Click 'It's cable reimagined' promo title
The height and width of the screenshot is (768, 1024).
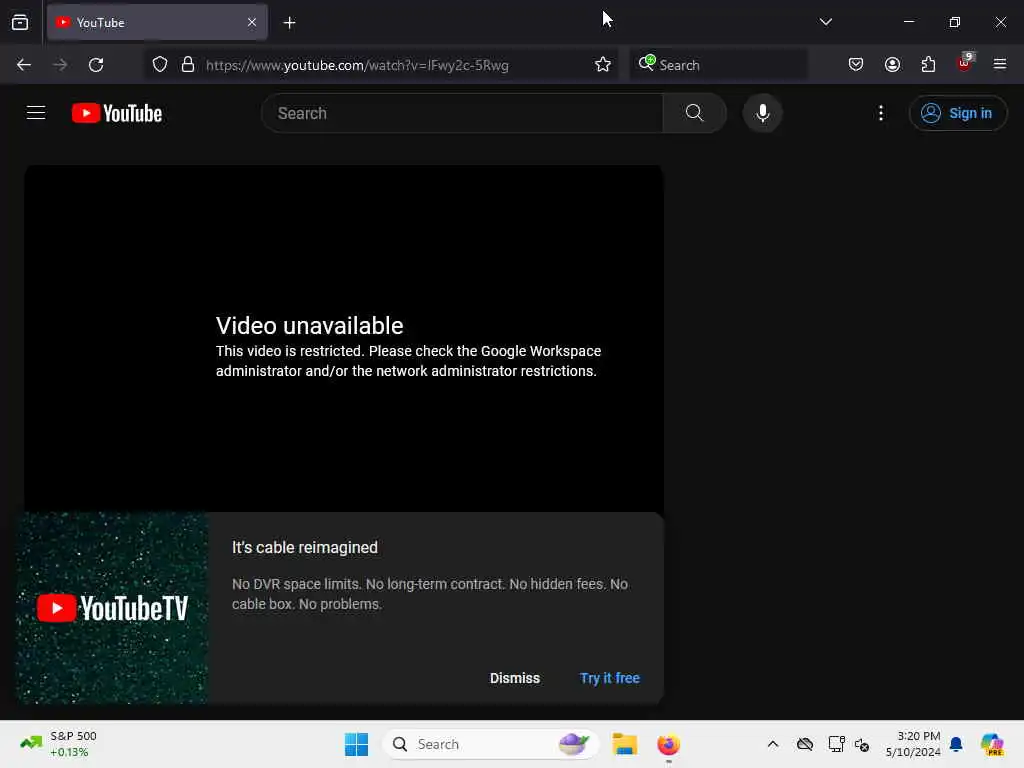(x=304, y=547)
